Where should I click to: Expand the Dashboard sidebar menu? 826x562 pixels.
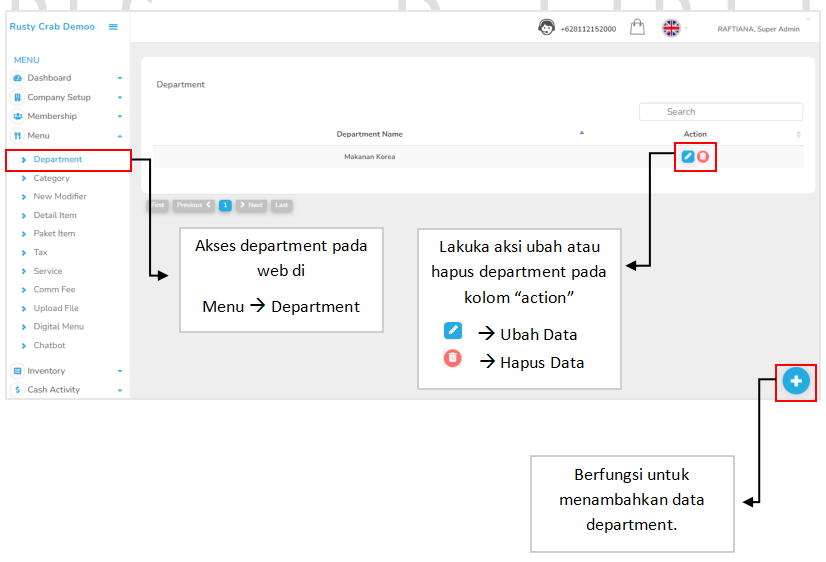pos(67,78)
